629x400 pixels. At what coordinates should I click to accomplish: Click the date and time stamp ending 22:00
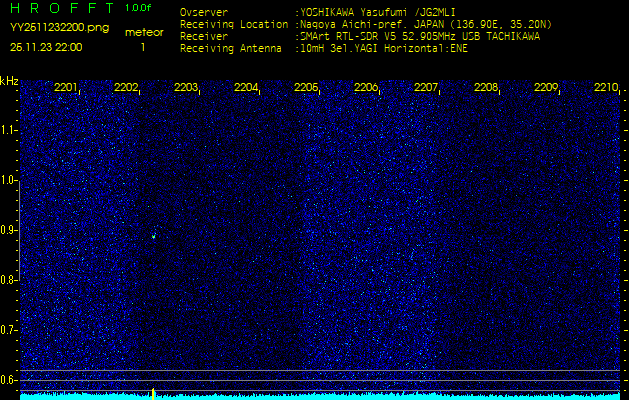46,47
